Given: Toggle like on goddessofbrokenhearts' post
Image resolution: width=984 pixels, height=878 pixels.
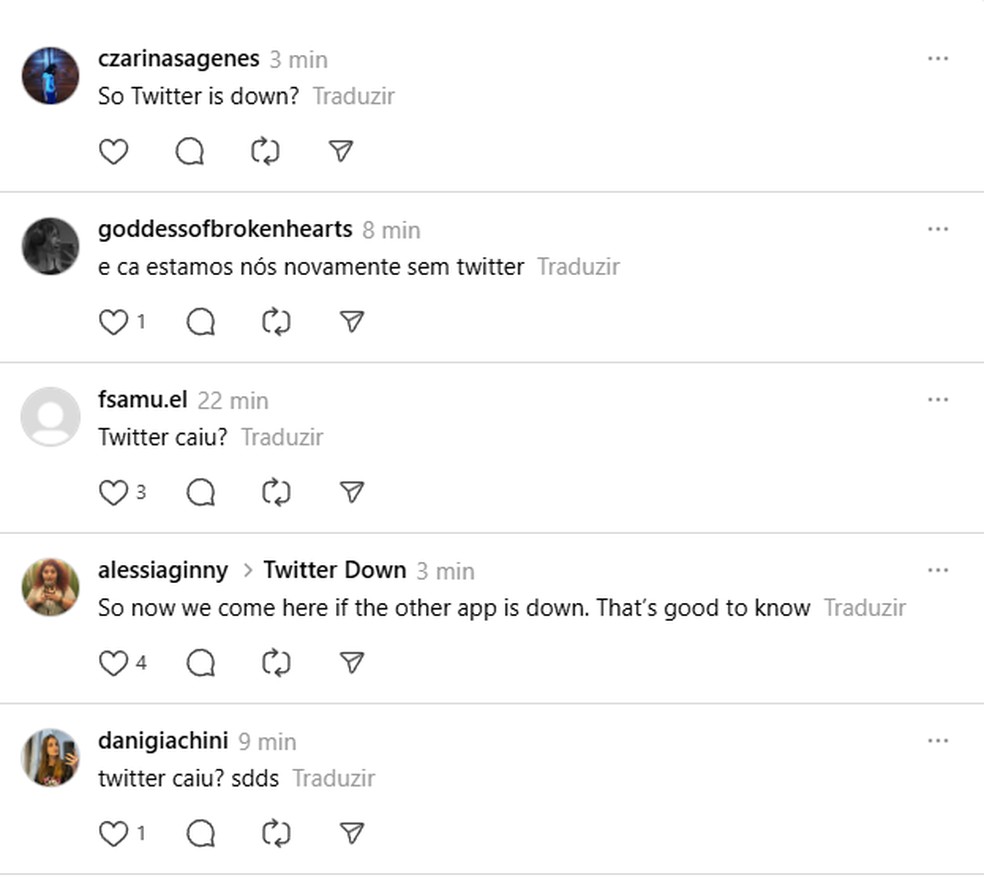Looking at the screenshot, I should [114, 322].
